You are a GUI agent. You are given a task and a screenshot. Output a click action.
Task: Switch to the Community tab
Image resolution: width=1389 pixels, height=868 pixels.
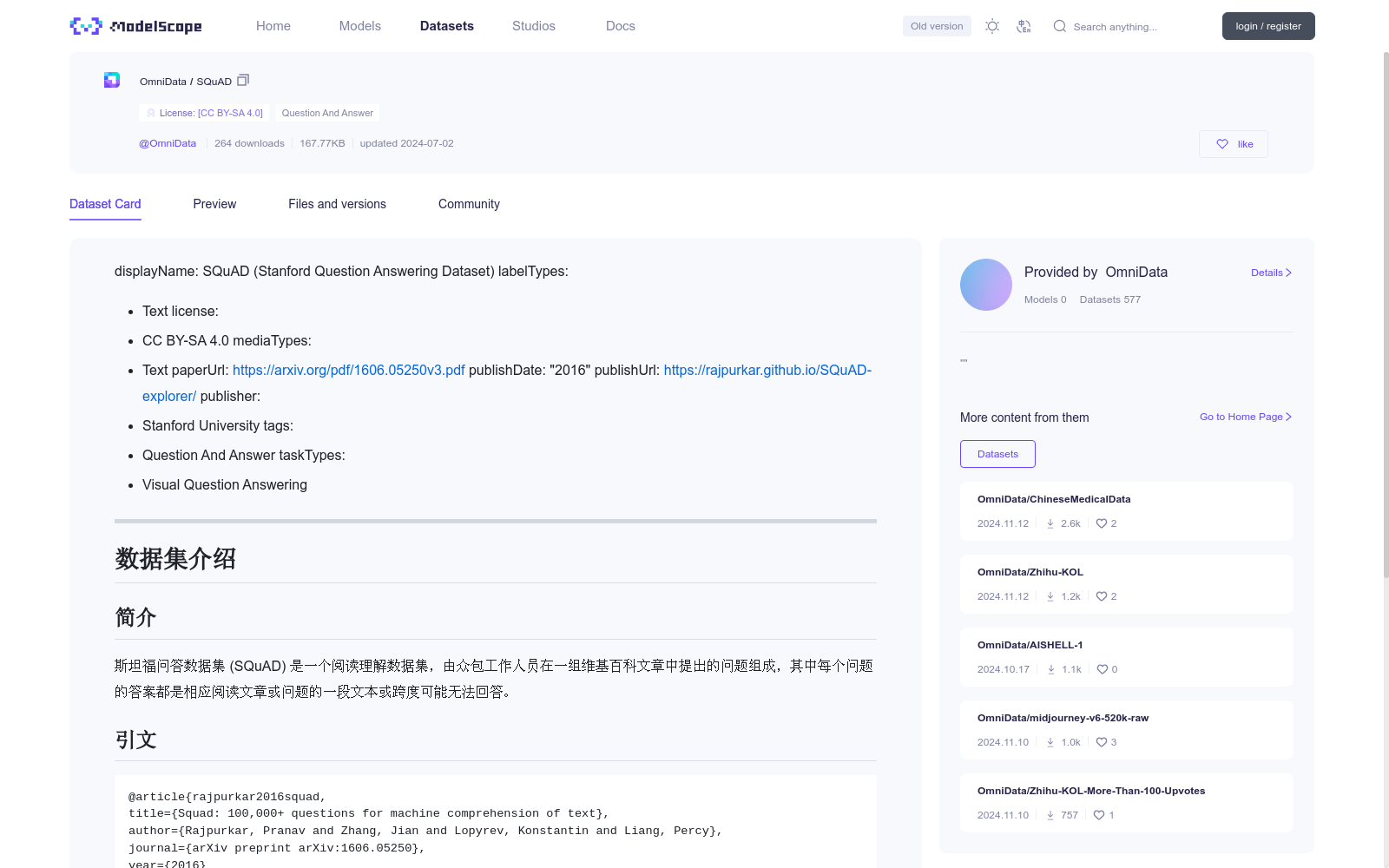click(x=469, y=204)
